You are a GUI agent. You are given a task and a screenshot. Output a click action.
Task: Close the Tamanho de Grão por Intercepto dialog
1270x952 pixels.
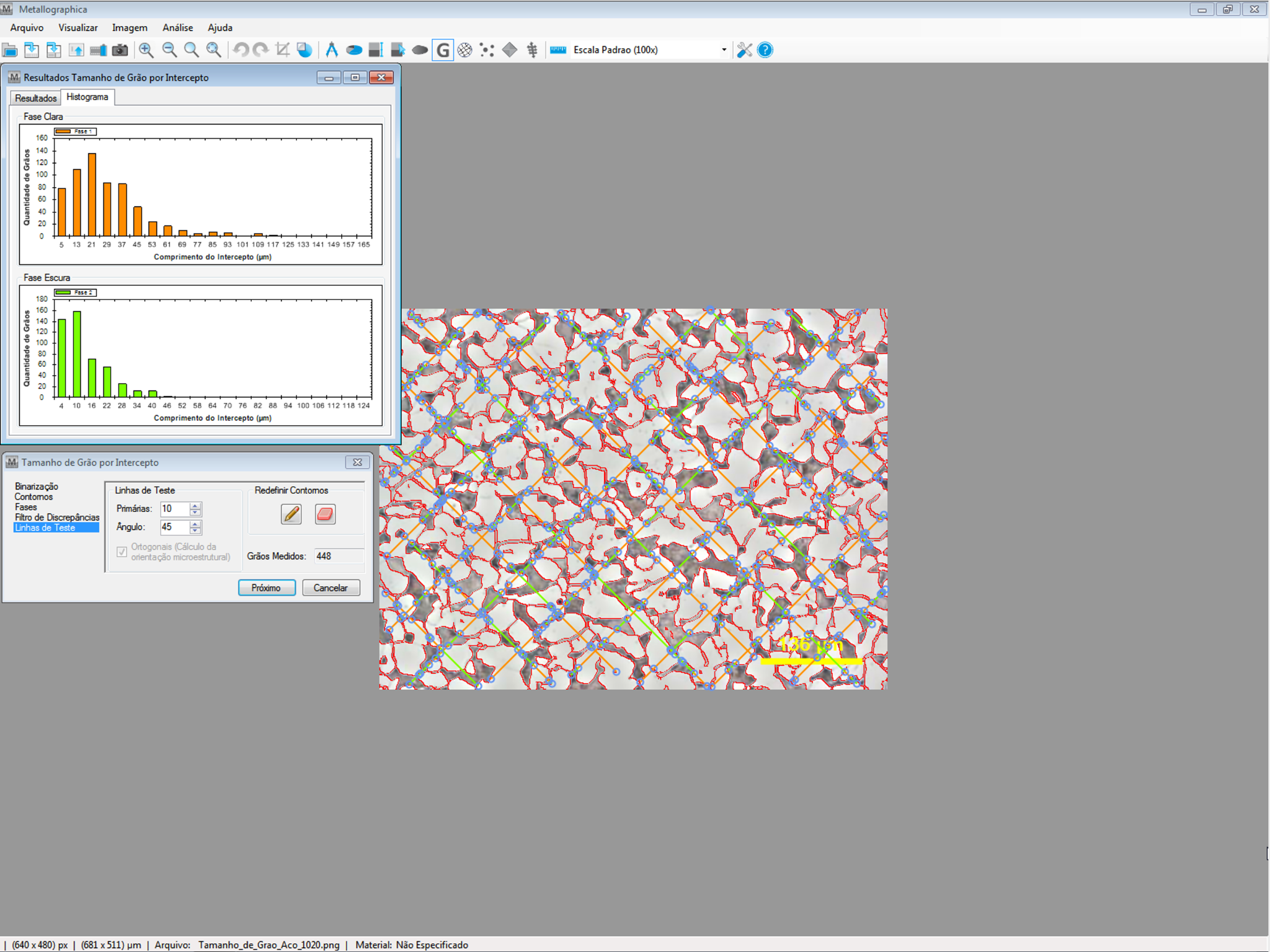[x=357, y=462]
